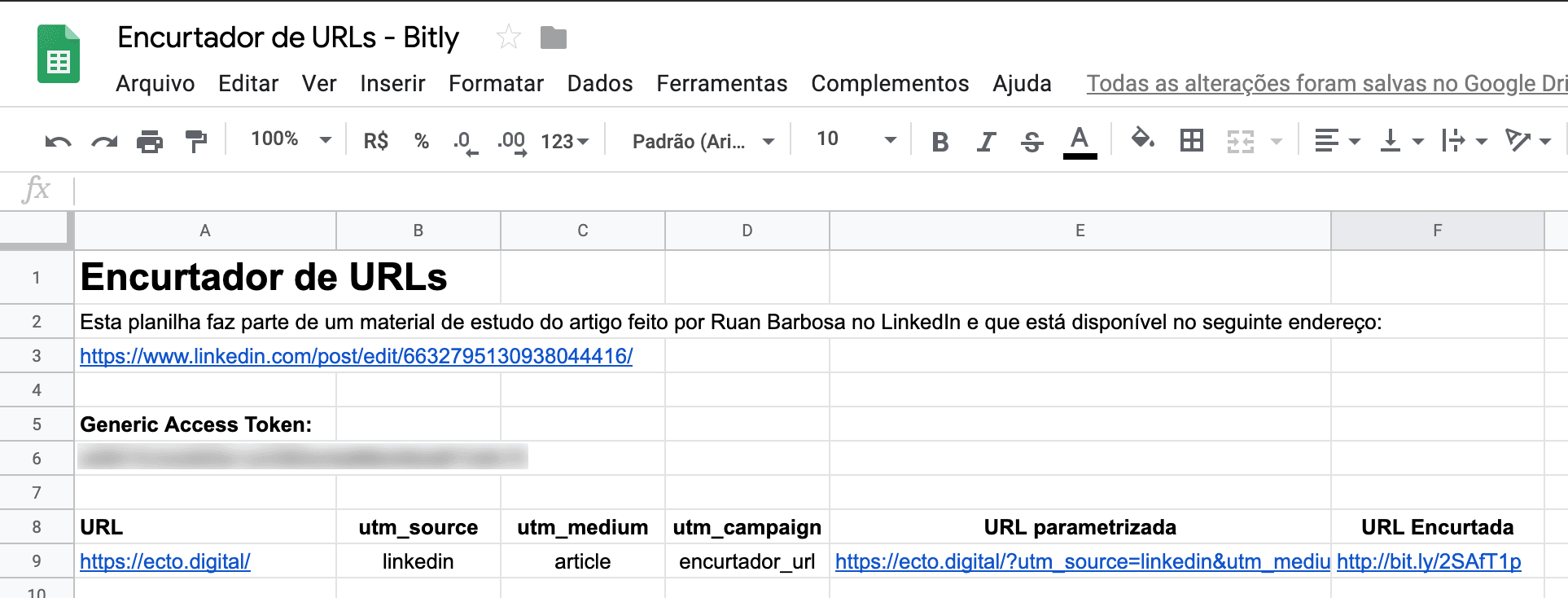Screen dimensions: 1568x598
Task: Star the Encurtador de URLs document
Action: click(x=509, y=37)
